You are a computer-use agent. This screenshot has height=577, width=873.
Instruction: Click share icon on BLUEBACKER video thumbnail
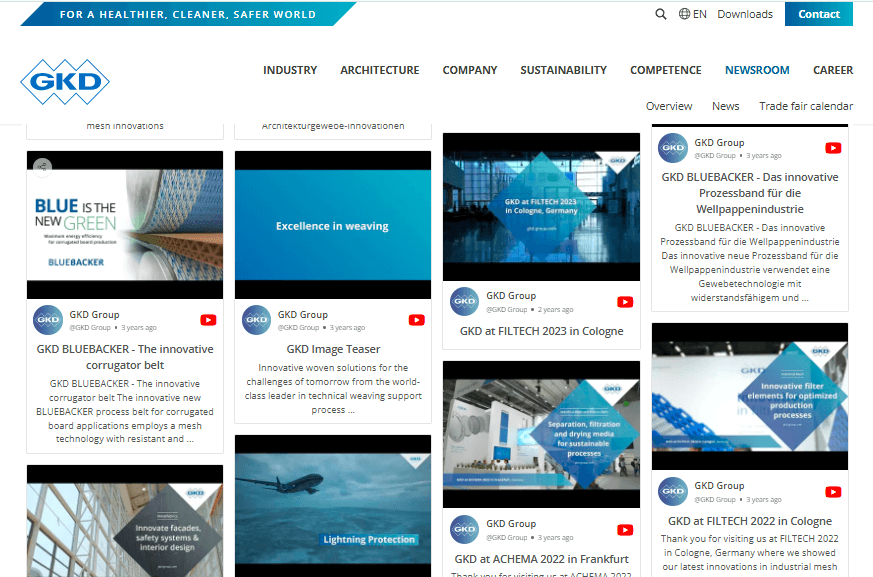[42, 167]
